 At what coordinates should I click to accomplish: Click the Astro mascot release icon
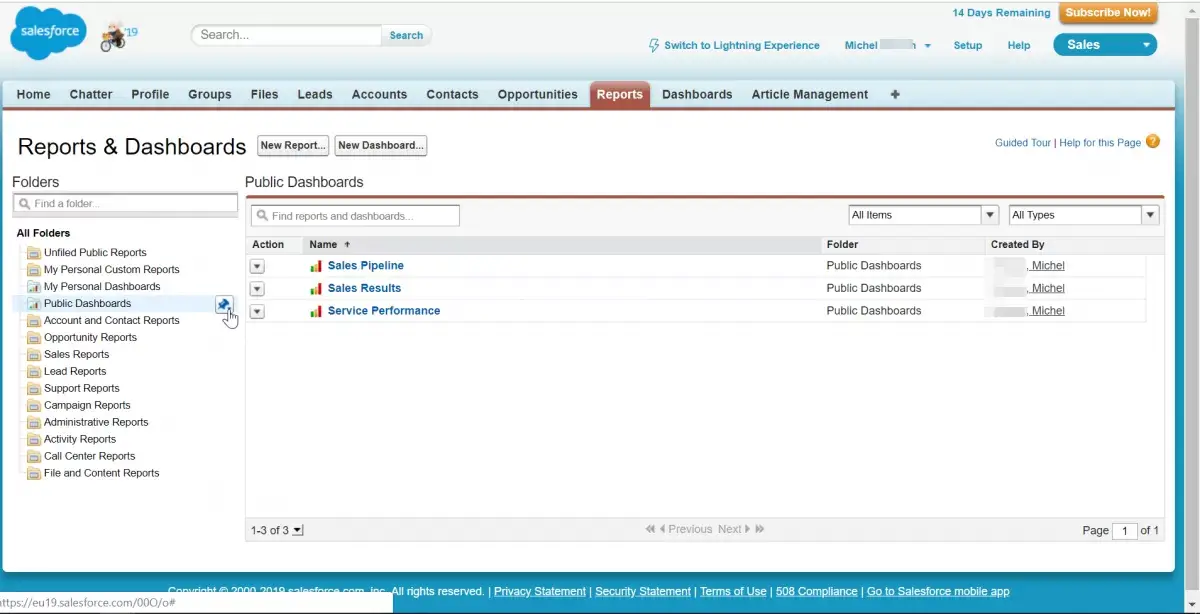pyautogui.click(x=114, y=39)
